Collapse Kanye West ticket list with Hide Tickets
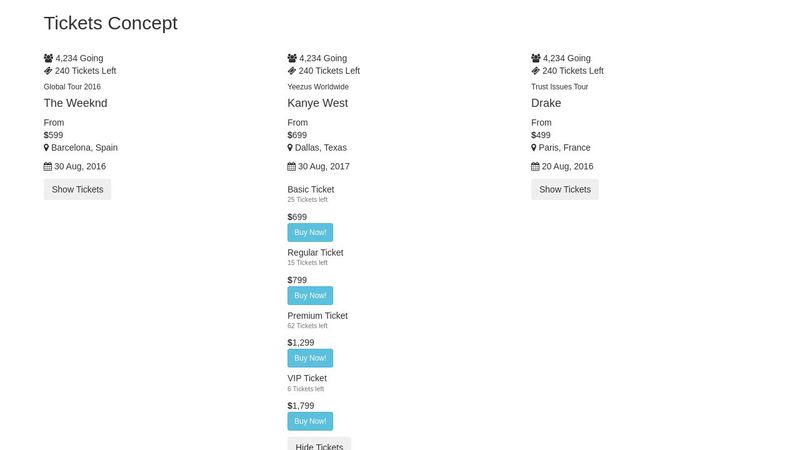The width and height of the screenshot is (800, 450). click(319, 446)
